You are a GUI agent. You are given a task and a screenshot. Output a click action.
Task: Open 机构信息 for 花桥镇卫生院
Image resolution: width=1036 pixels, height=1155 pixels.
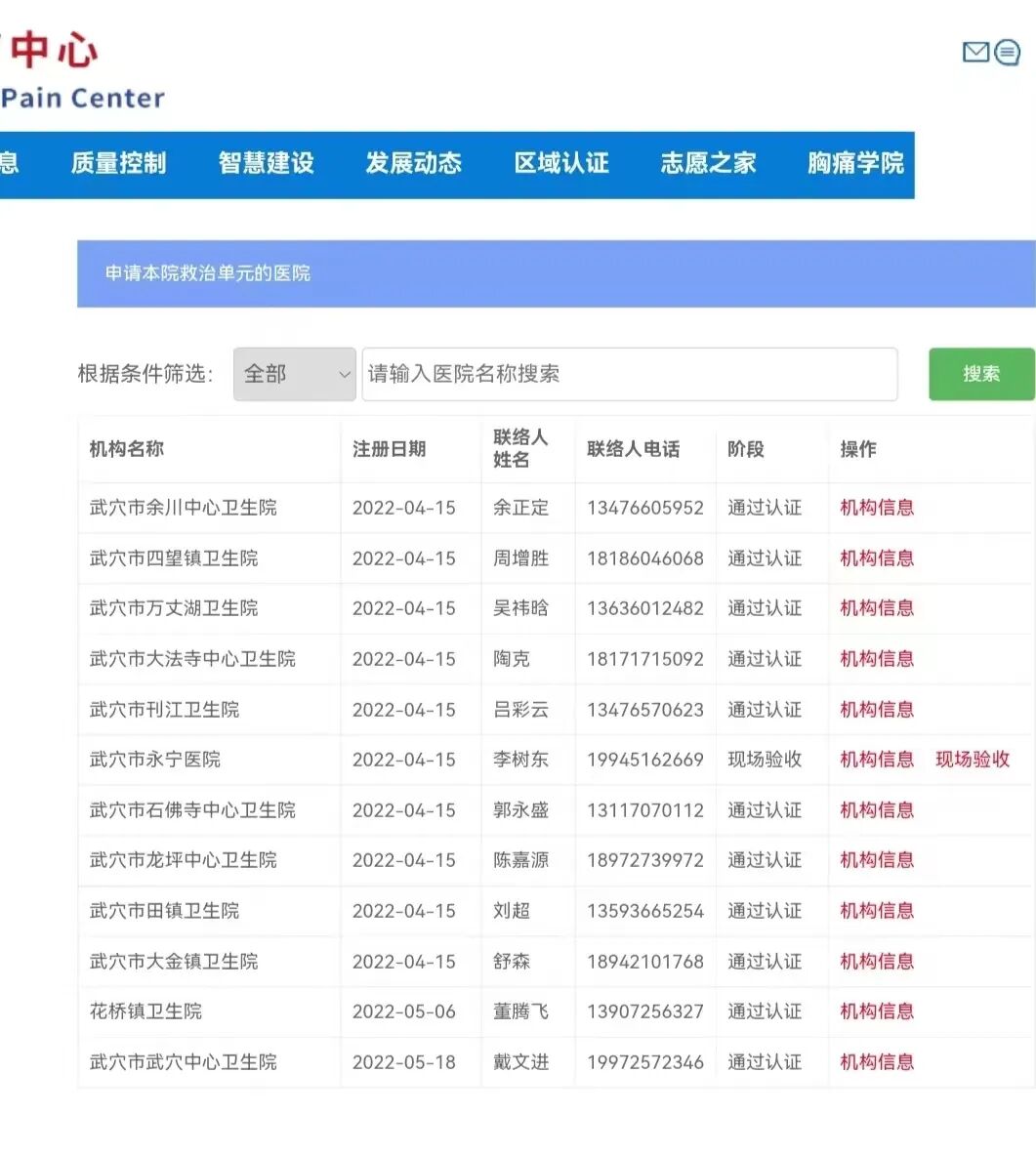tap(876, 1011)
